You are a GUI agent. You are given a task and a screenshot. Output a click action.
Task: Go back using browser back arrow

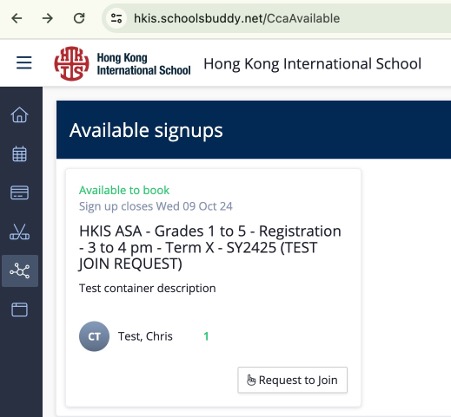17,18
